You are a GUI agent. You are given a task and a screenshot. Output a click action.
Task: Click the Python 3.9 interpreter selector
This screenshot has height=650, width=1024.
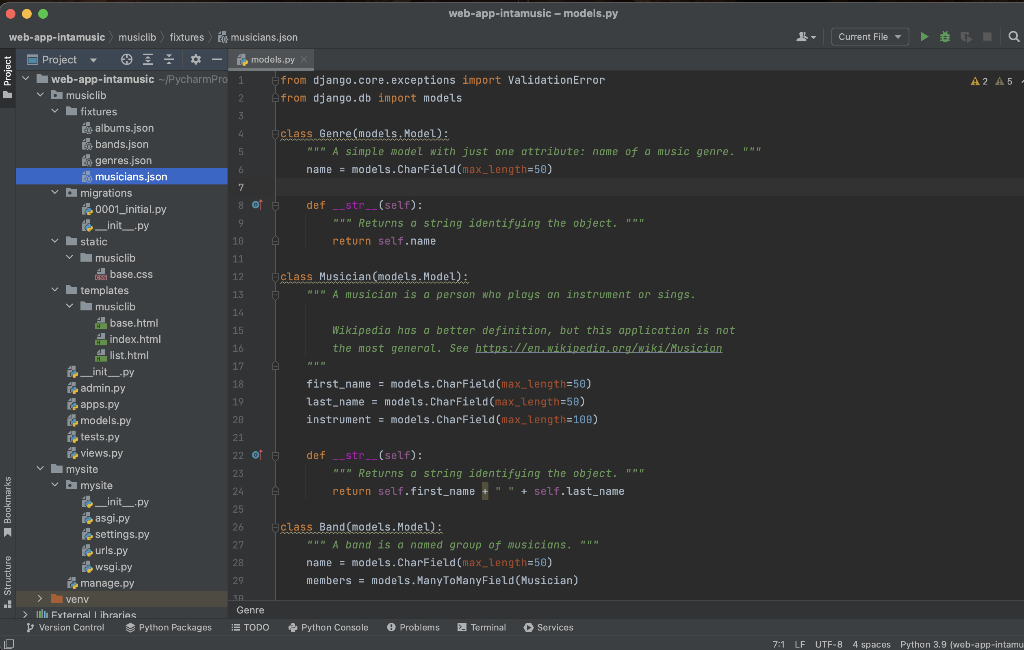pos(960,644)
